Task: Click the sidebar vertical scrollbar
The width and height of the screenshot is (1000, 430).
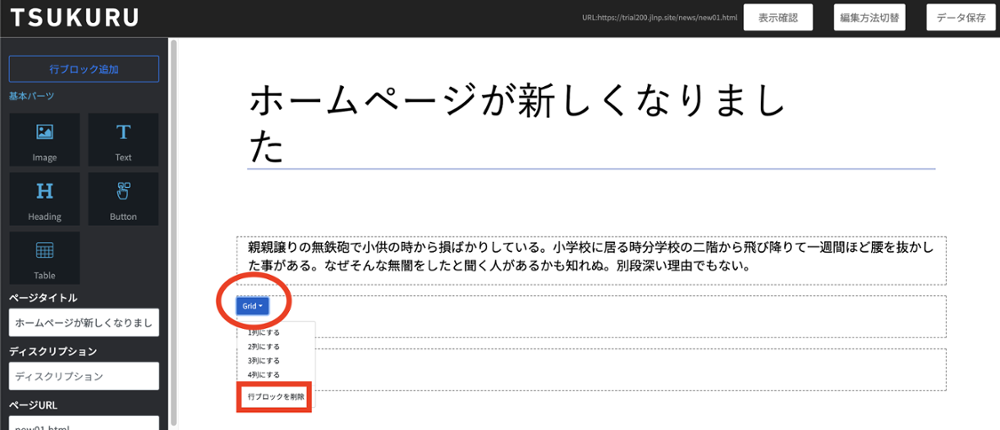Action: click(173, 230)
